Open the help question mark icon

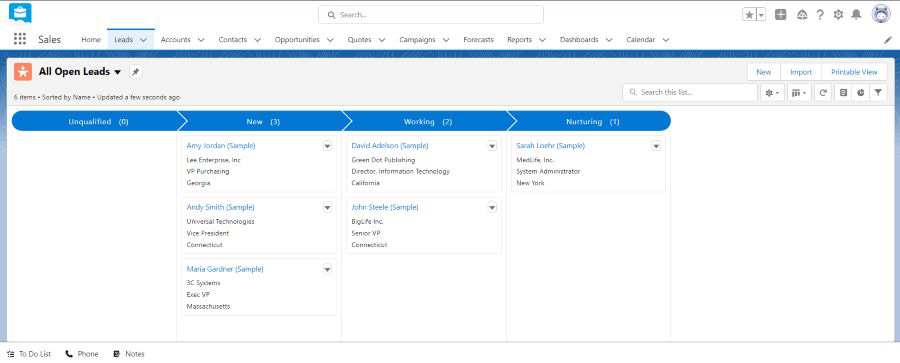pos(820,15)
